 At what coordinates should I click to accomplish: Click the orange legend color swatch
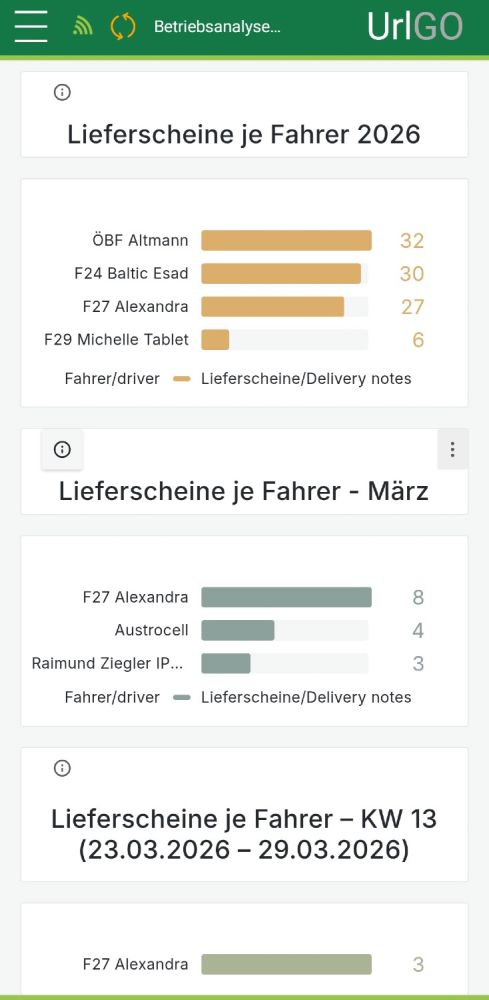(x=182, y=379)
